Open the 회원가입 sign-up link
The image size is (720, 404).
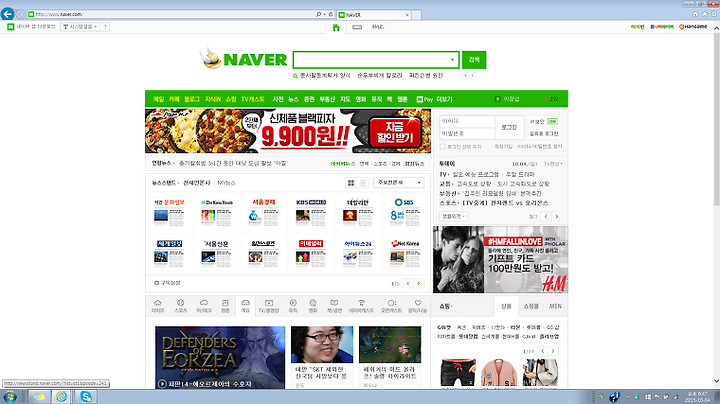click(503, 146)
